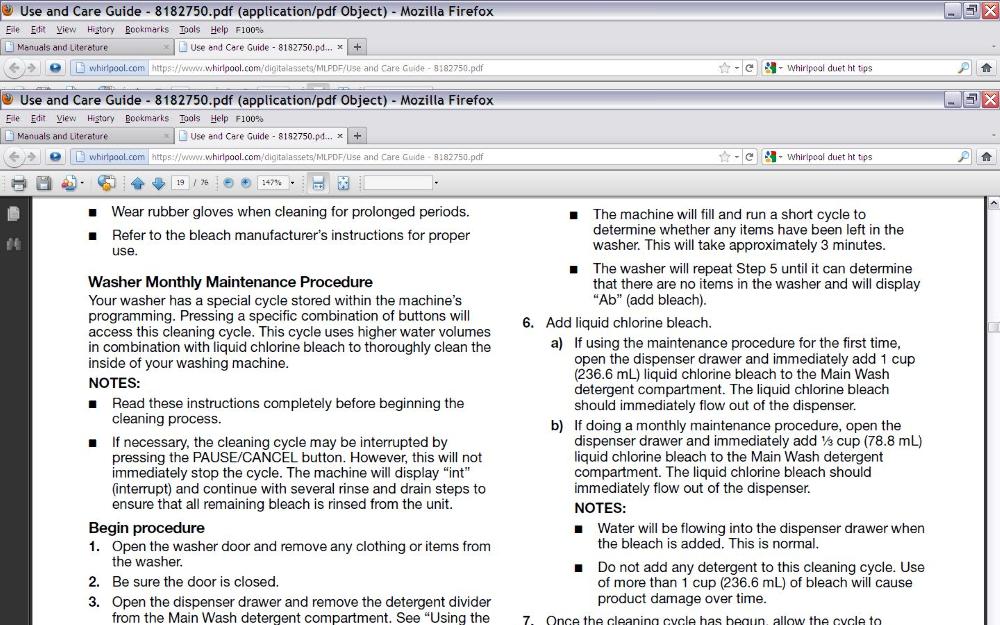Viewport: 1000px width, 625px height.
Task: Click the PDF scrollbar up arrow
Action: point(994,203)
